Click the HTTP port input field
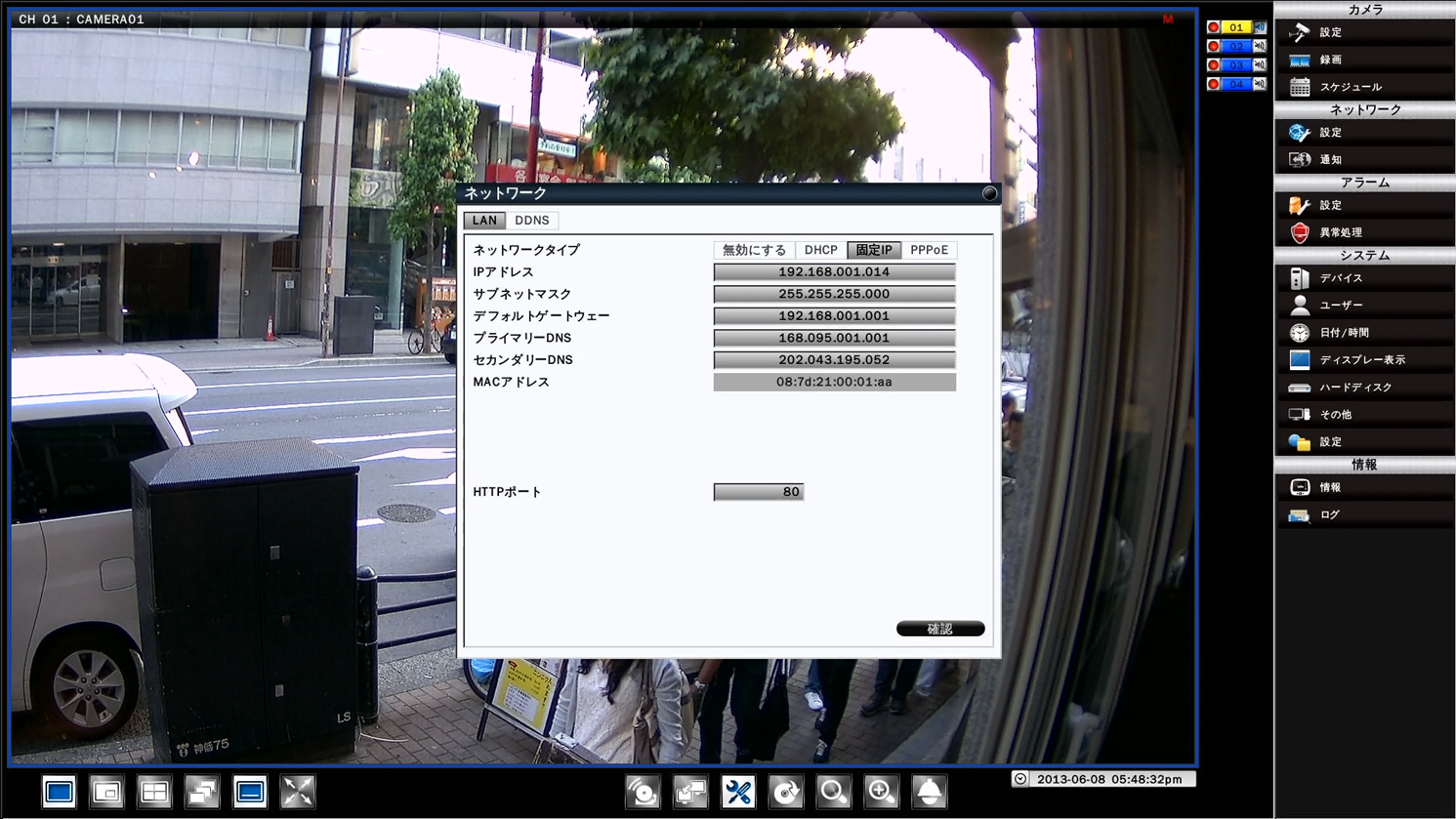This screenshot has height=819, width=1456. (x=758, y=492)
